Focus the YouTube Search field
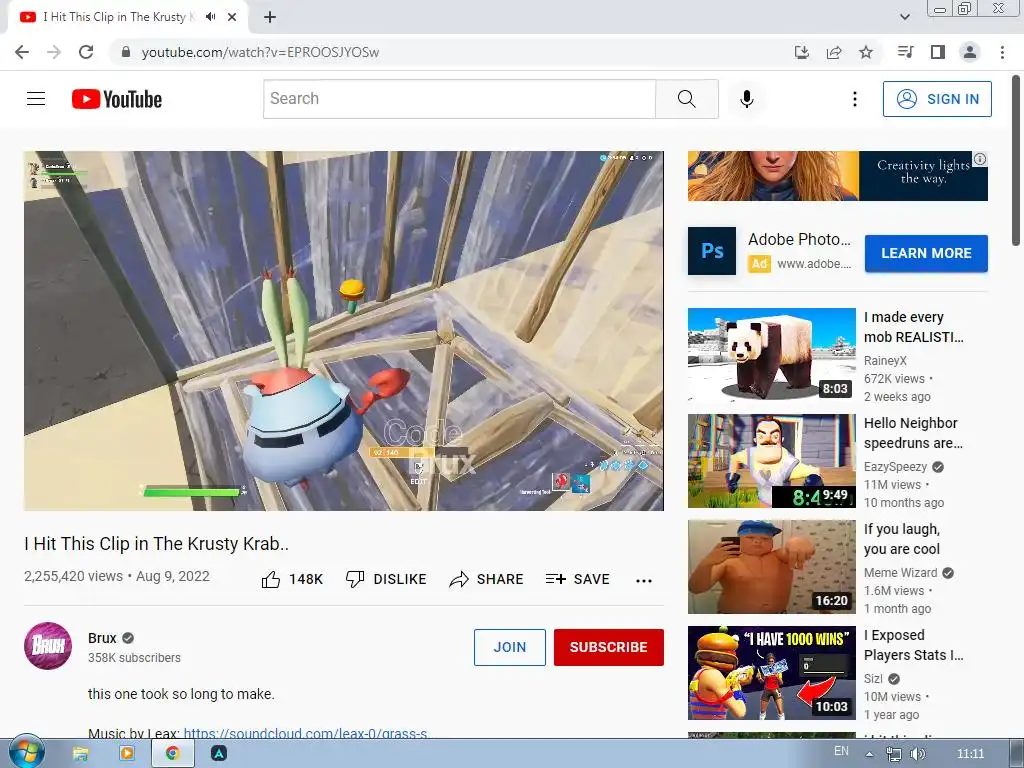 click(x=459, y=99)
